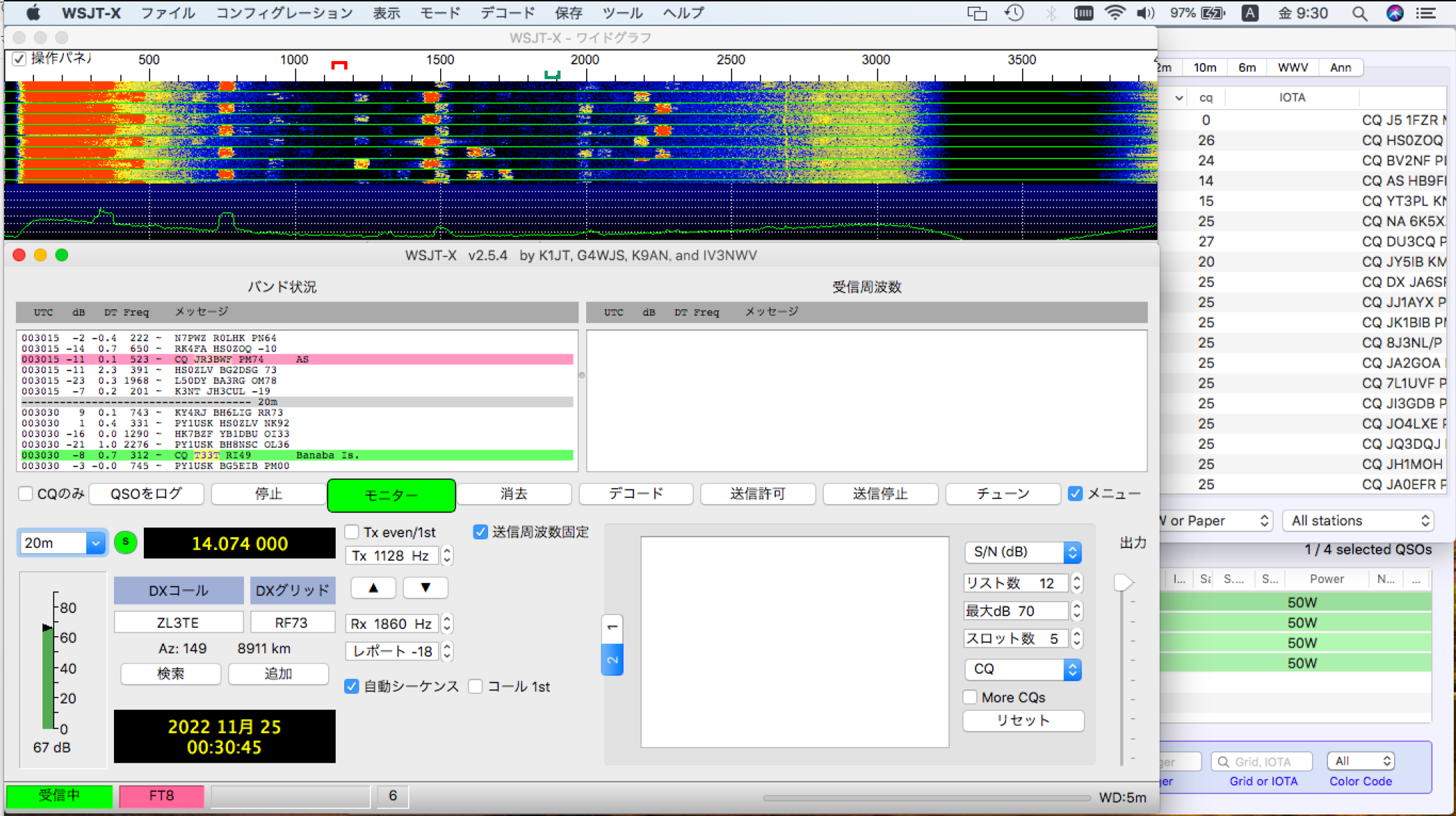The width and height of the screenshot is (1456, 816).
Task: Click the frequency up arrow button
Action: [373, 588]
